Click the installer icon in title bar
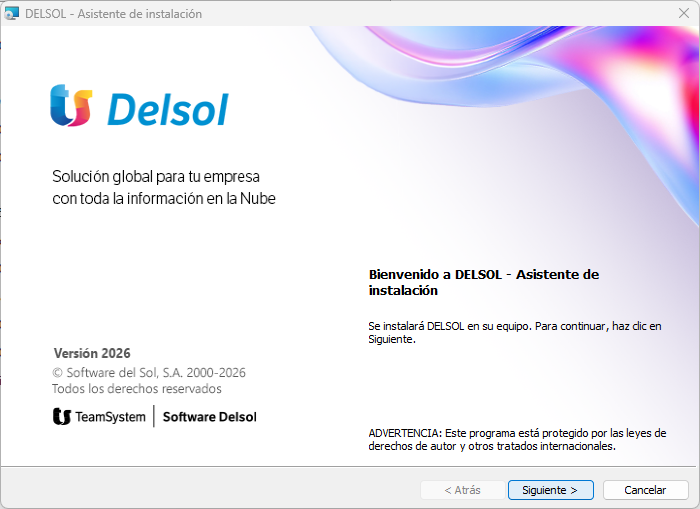This screenshot has width=700, height=509. click(x=12, y=13)
